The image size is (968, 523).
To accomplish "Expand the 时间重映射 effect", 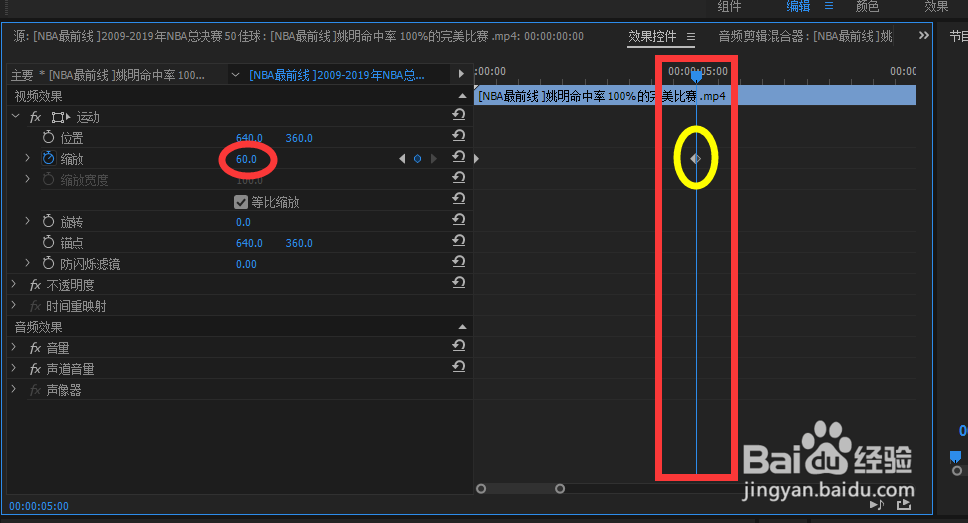I will point(14,305).
